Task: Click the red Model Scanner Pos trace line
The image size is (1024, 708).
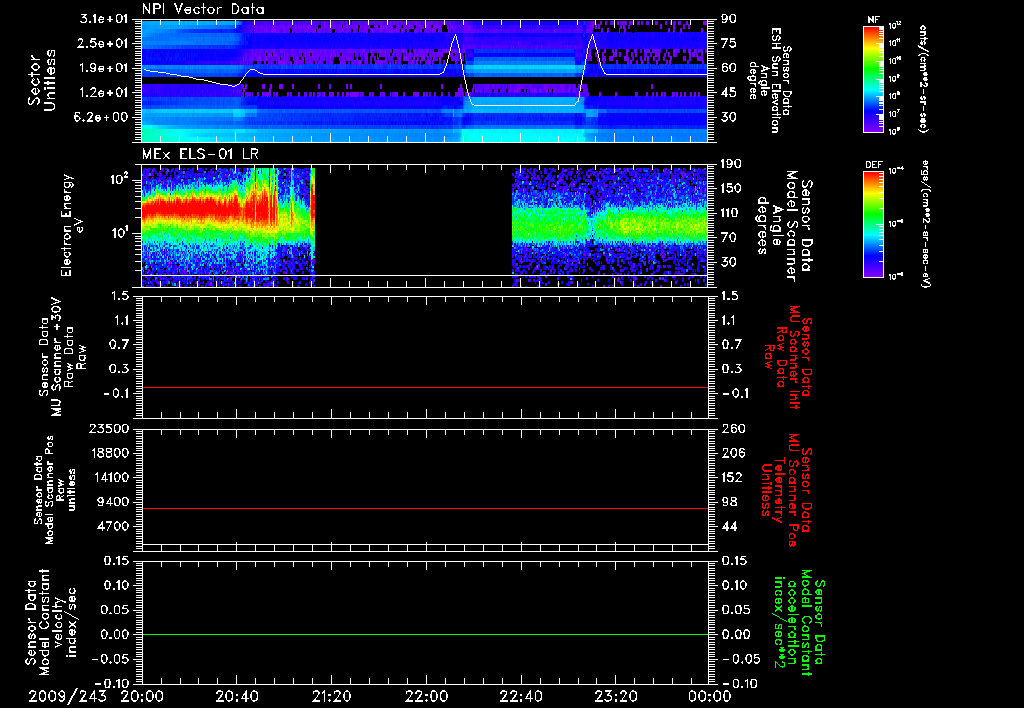Action: click(424, 508)
